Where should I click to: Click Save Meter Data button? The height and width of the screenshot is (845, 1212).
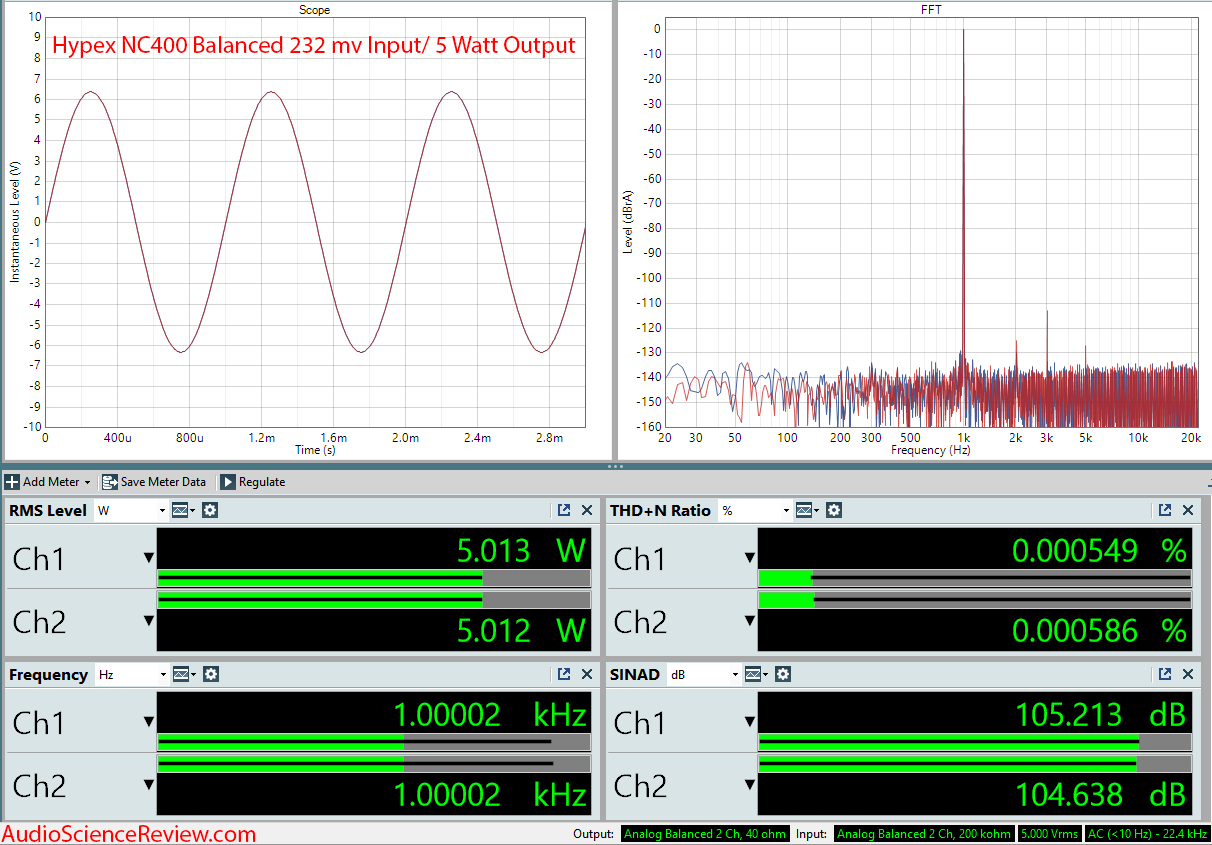(x=154, y=482)
